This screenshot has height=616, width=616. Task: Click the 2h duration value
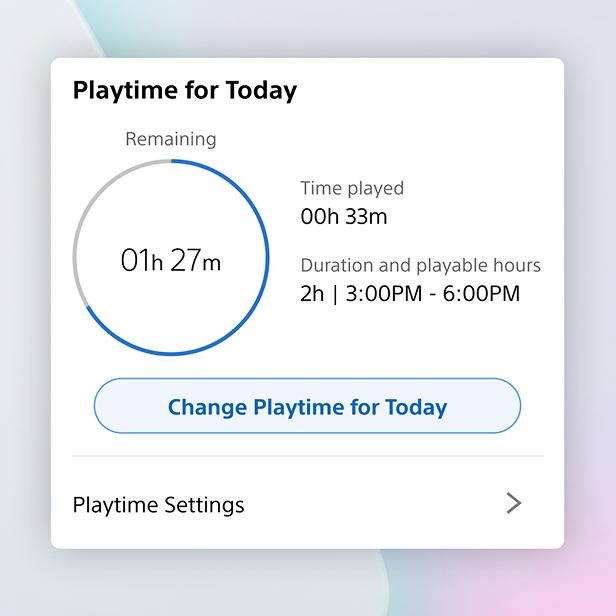click(x=313, y=293)
